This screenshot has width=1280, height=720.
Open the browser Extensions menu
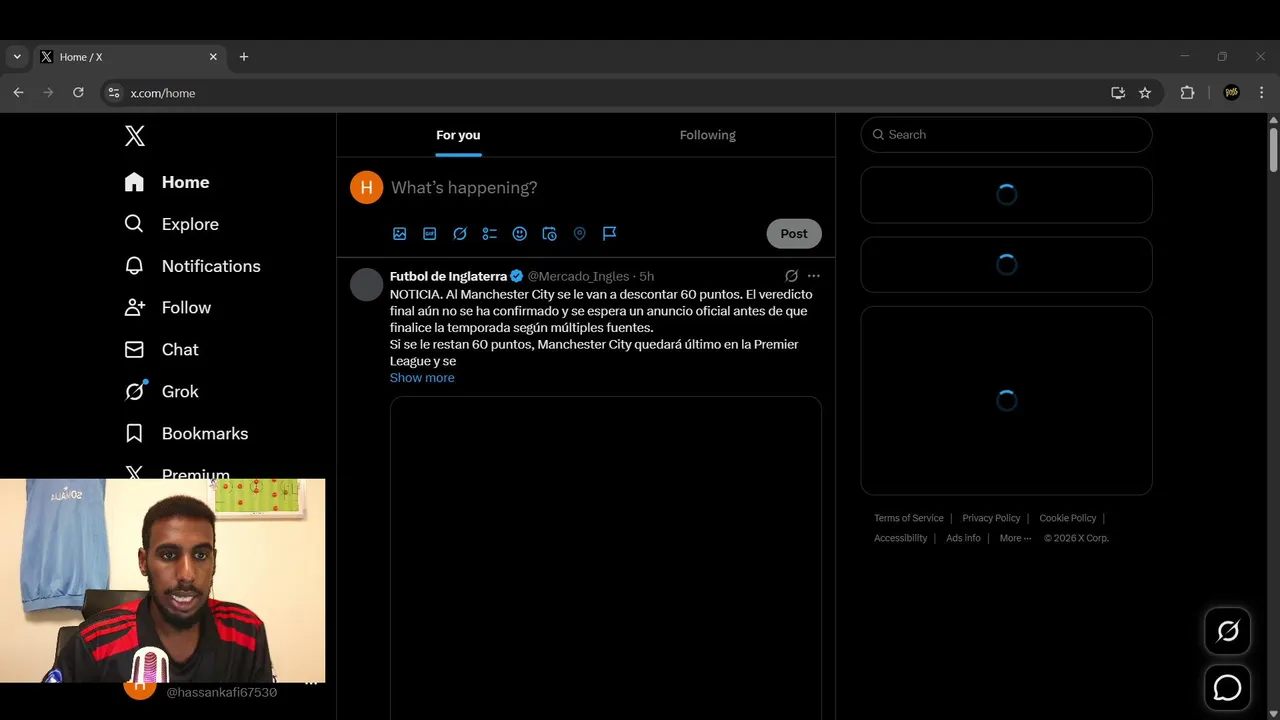pos(1187,93)
